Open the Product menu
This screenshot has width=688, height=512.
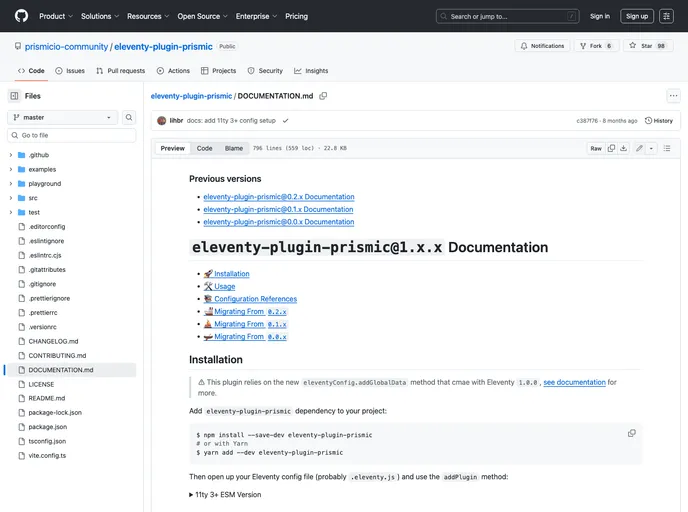click(56, 16)
